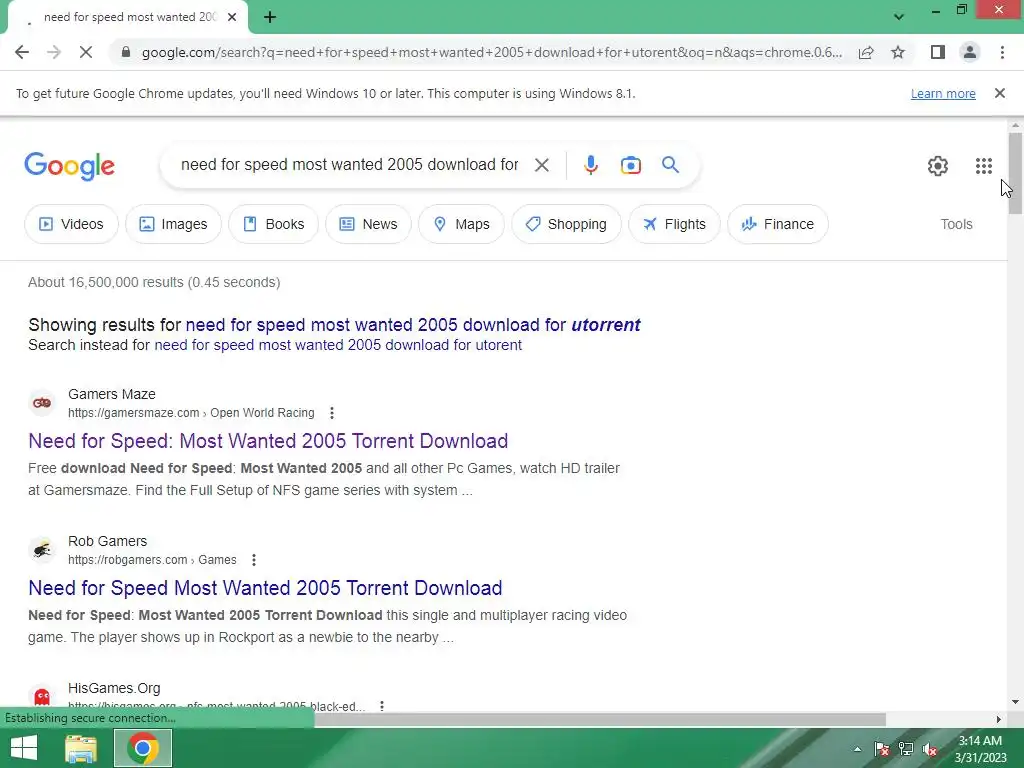Open the search Tools options
1024x768 pixels.
(956, 224)
